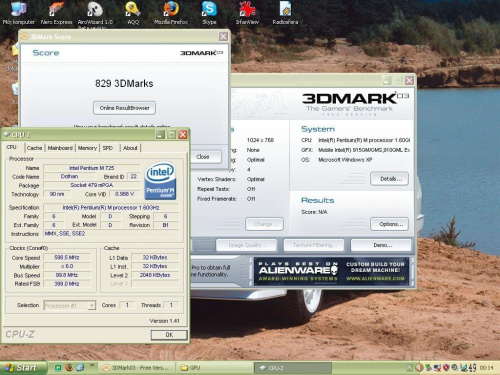Open Skype desktop shortcut
This screenshot has width=500, height=375.
point(209,13)
